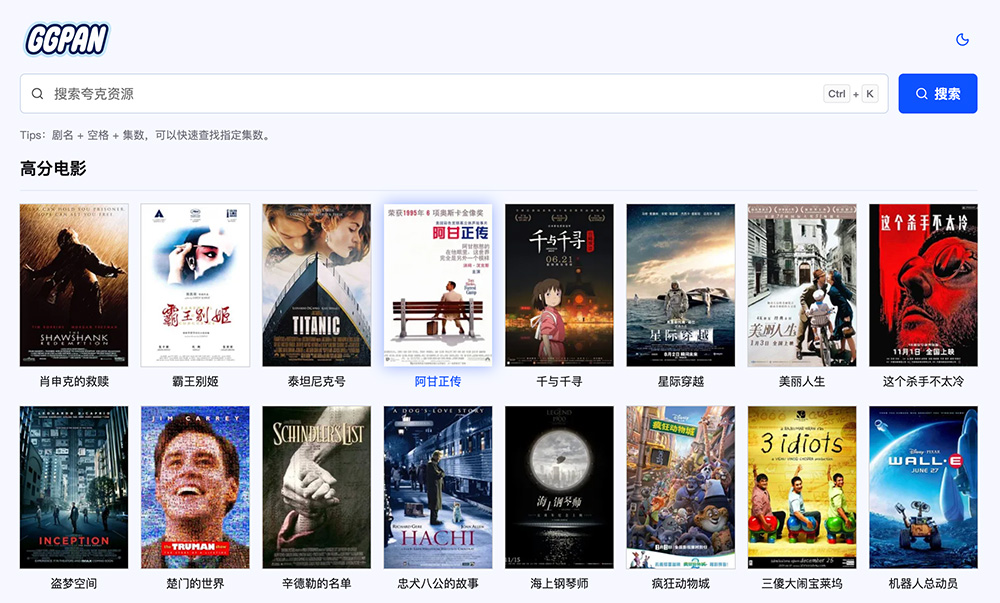The image size is (1000, 603).
Task: Click the Ctrl shortcut key badge
Action: [x=837, y=94]
